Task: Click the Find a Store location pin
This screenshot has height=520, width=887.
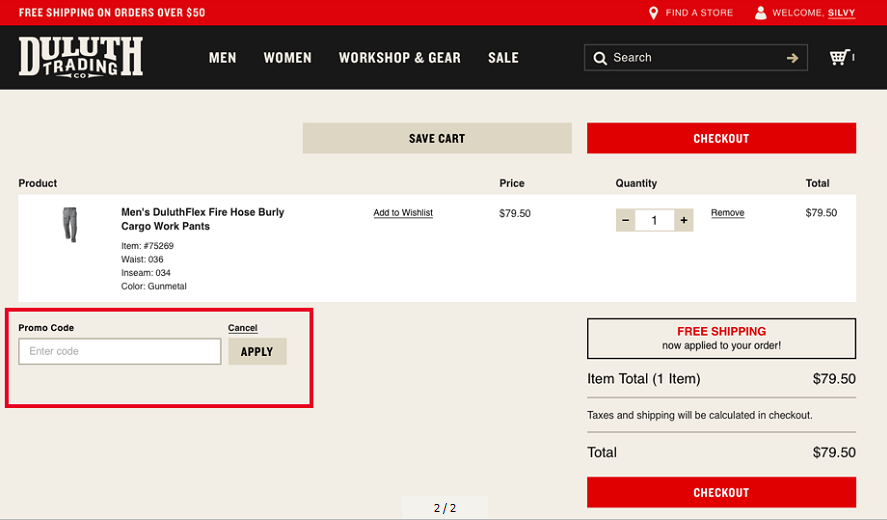Action: pos(653,12)
